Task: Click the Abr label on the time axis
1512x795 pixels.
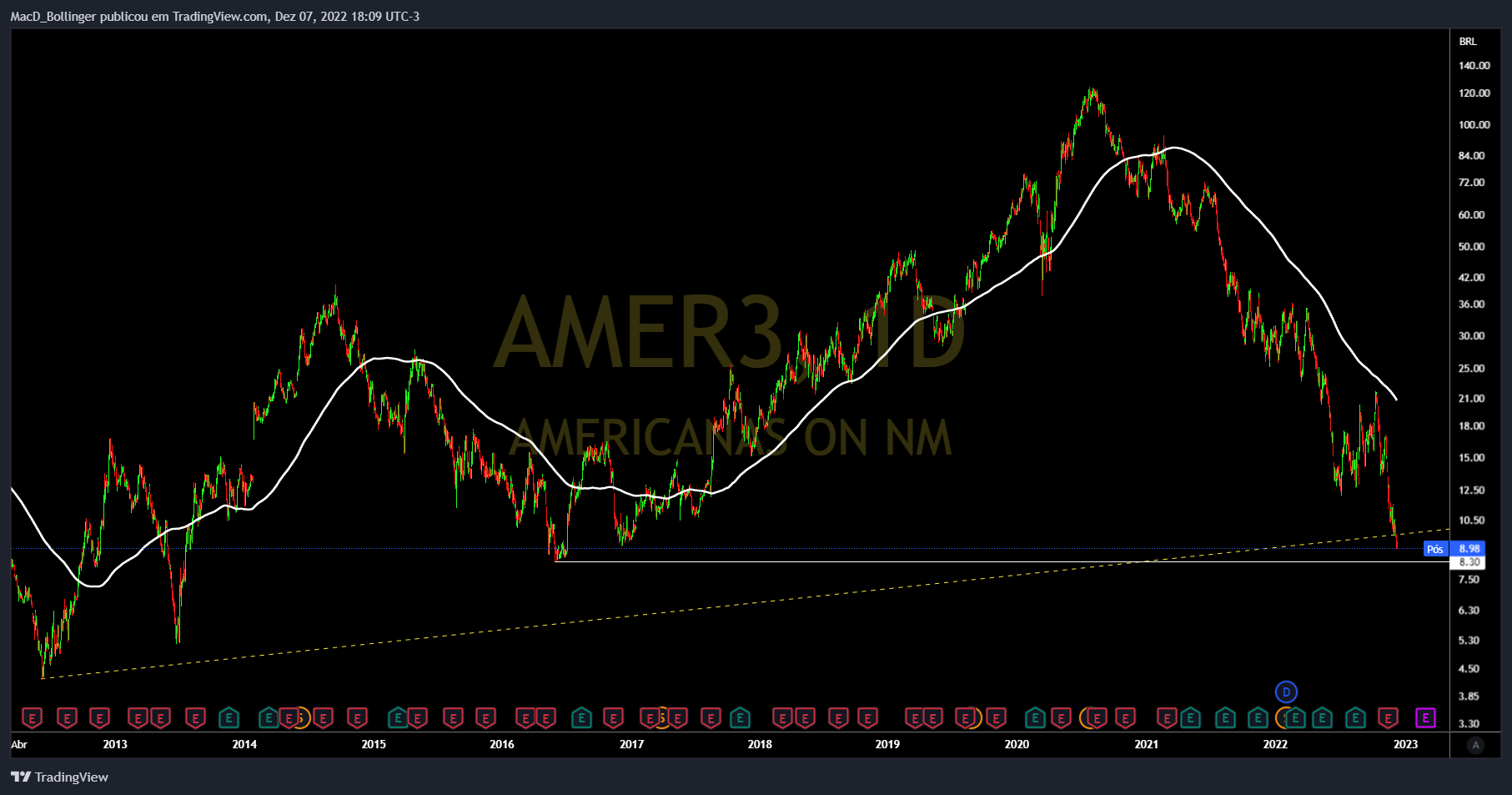Action: (19, 744)
